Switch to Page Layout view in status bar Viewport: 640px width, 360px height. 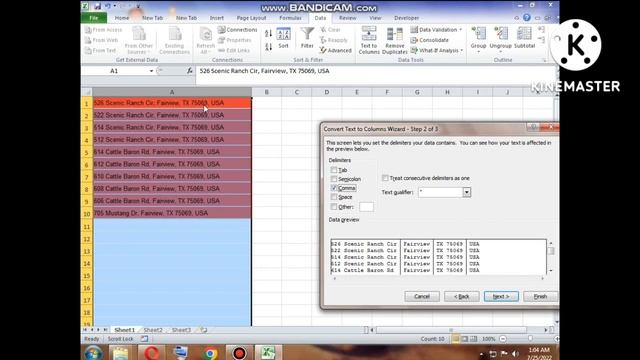(464, 339)
